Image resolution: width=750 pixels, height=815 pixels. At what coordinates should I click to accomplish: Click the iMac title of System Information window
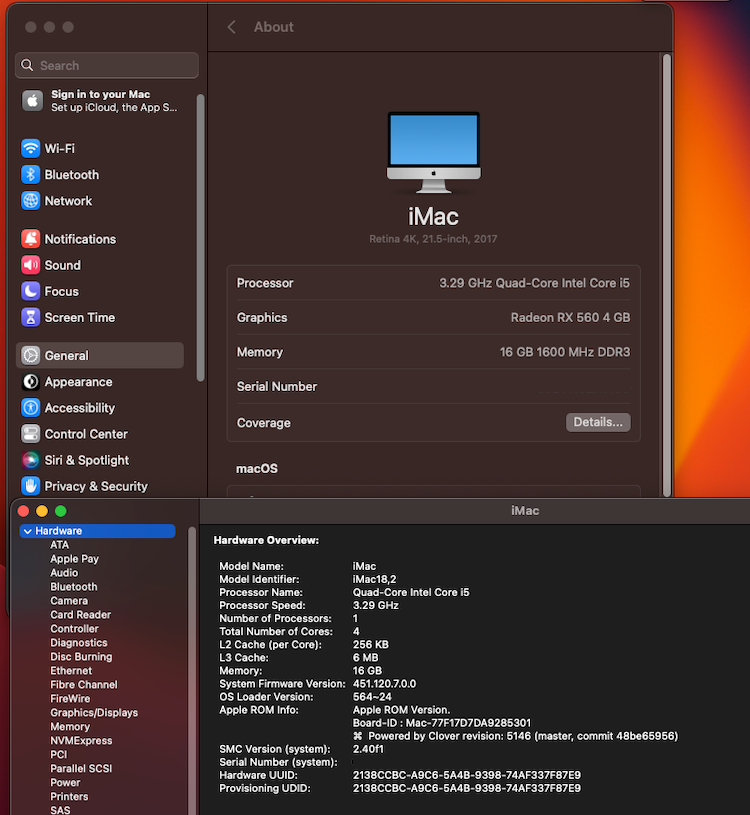click(525, 511)
